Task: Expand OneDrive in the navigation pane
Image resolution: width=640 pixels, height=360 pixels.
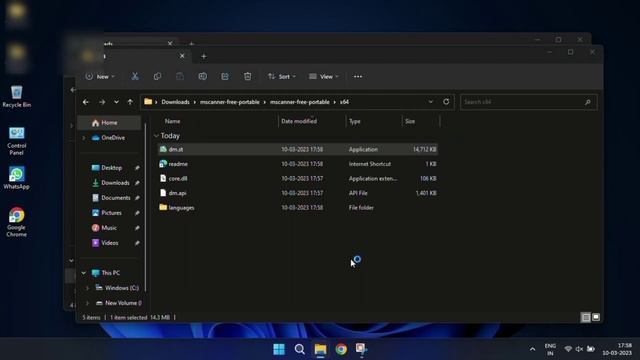Action: (84, 138)
